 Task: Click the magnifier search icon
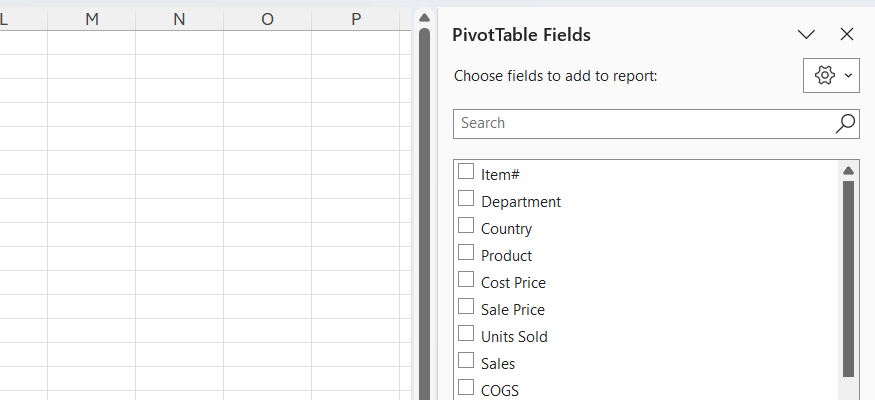click(845, 123)
